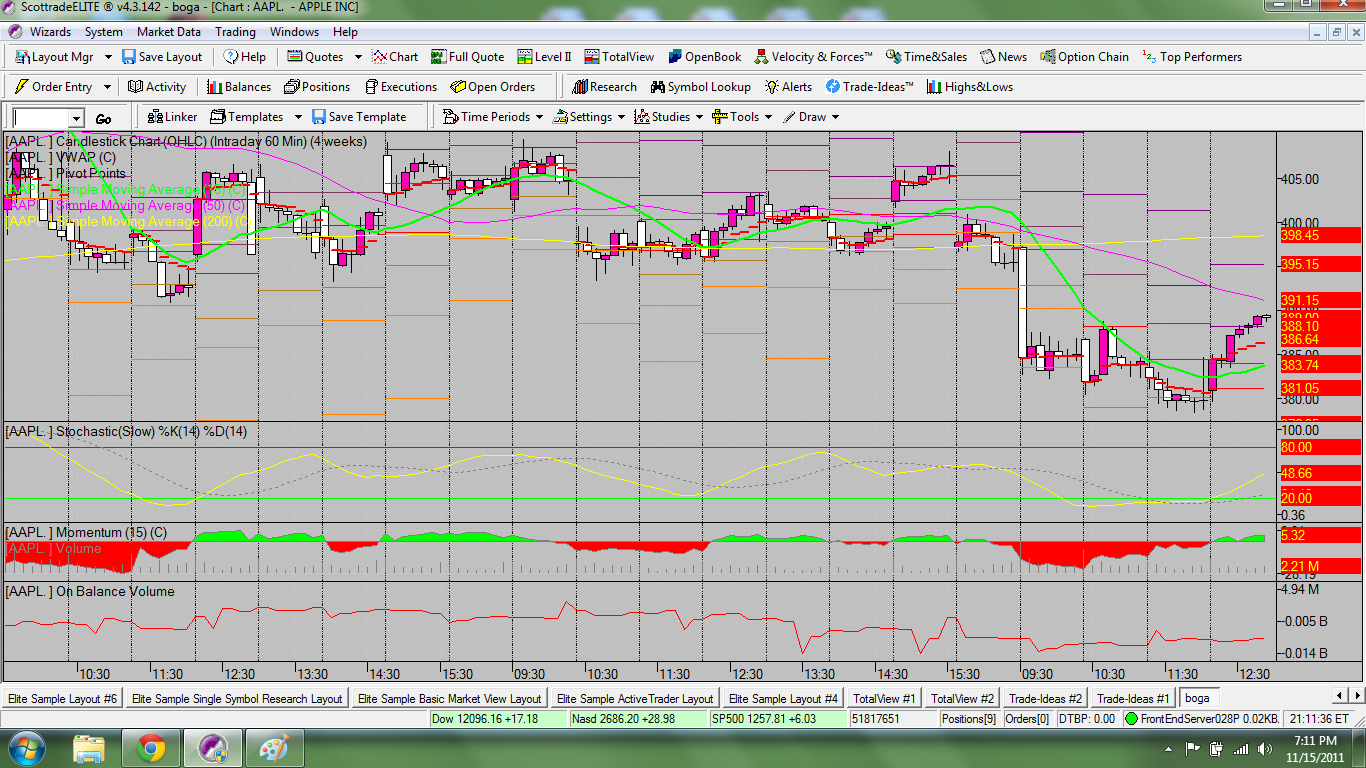Click the Dow index status reading
Viewport: 1366px width, 768px height.
pos(498,719)
